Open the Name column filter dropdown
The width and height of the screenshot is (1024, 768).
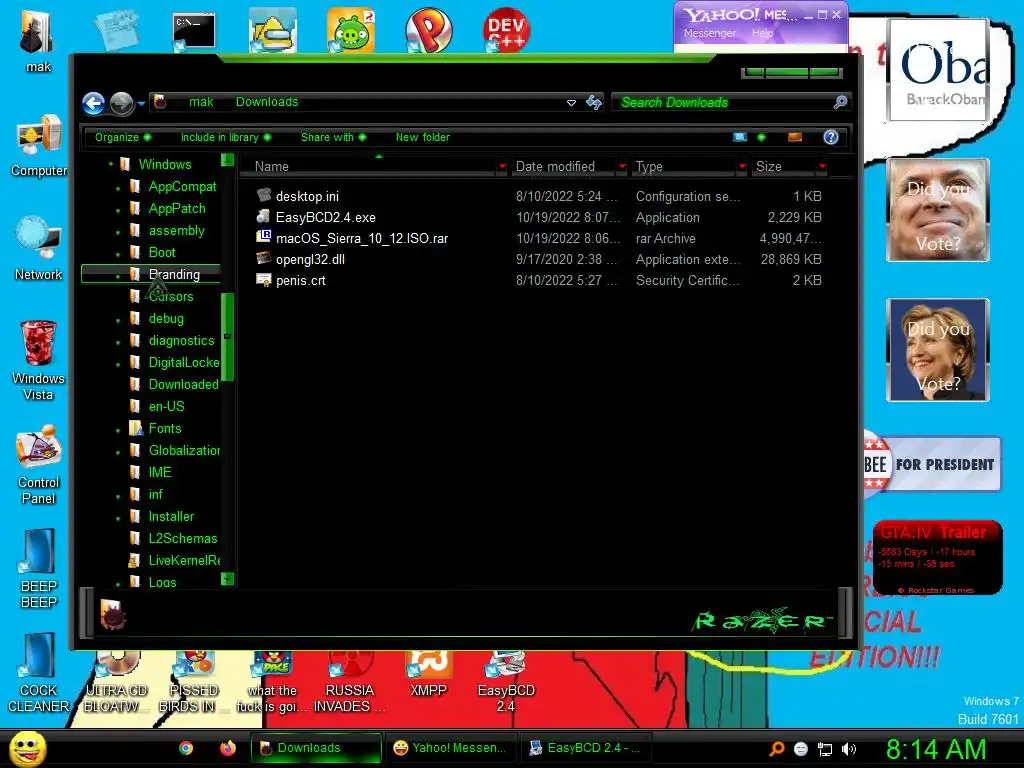pyautogui.click(x=502, y=167)
